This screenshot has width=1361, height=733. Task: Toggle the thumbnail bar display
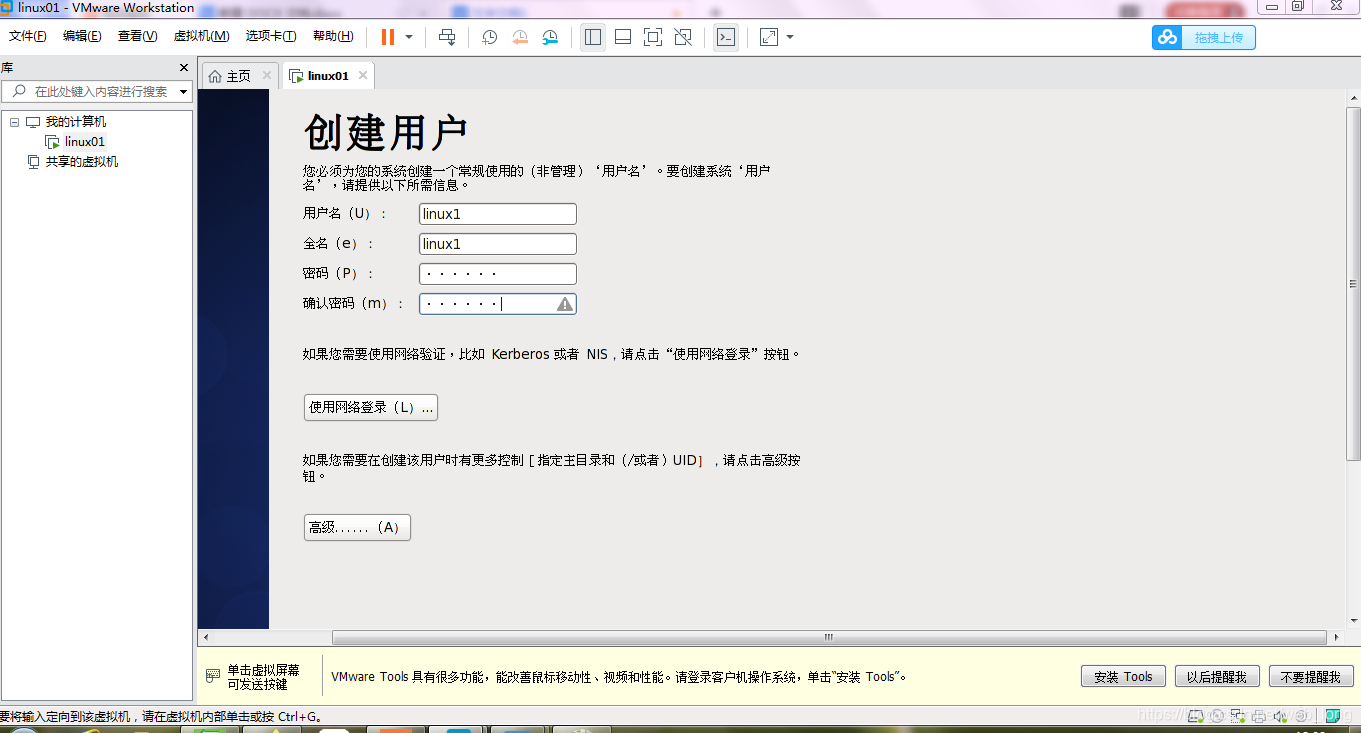pos(622,36)
